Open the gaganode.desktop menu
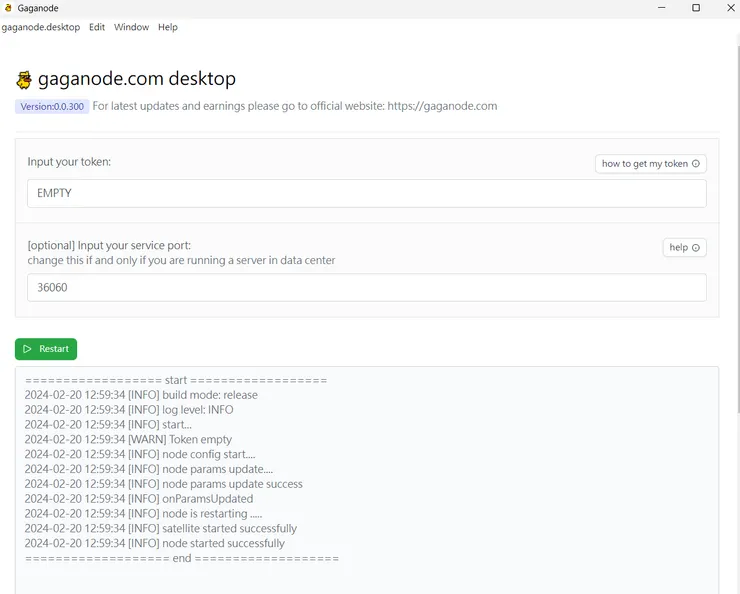The width and height of the screenshot is (740, 594). pyautogui.click(x=41, y=27)
